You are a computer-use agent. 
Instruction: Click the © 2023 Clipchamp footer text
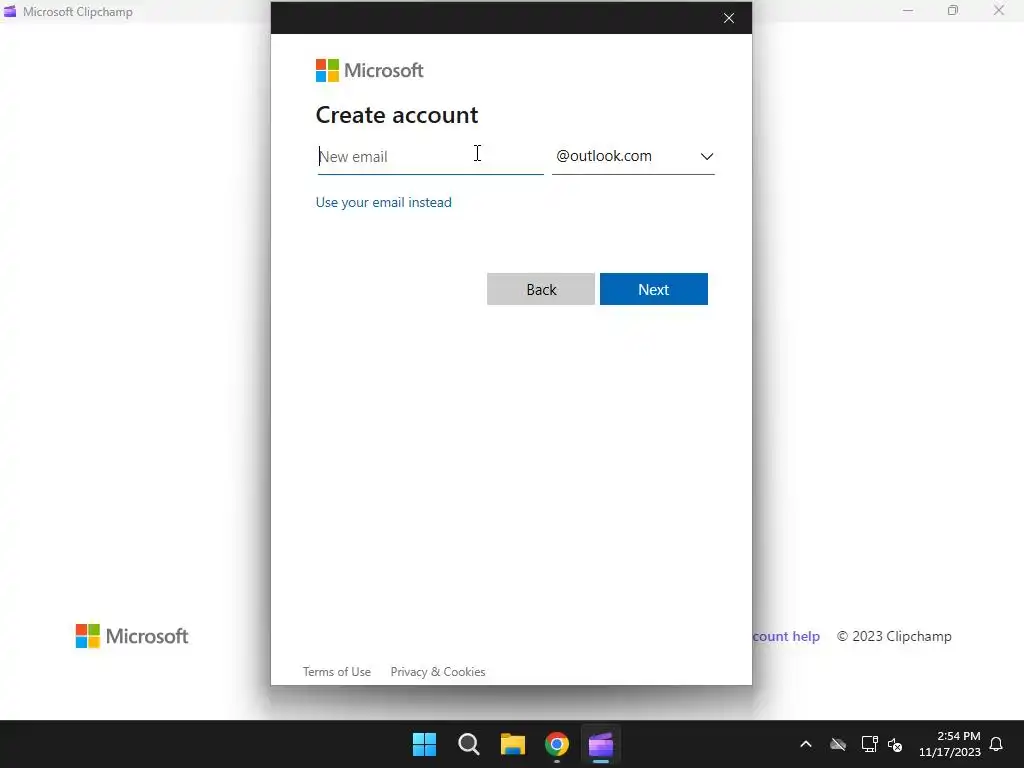tap(894, 636)
